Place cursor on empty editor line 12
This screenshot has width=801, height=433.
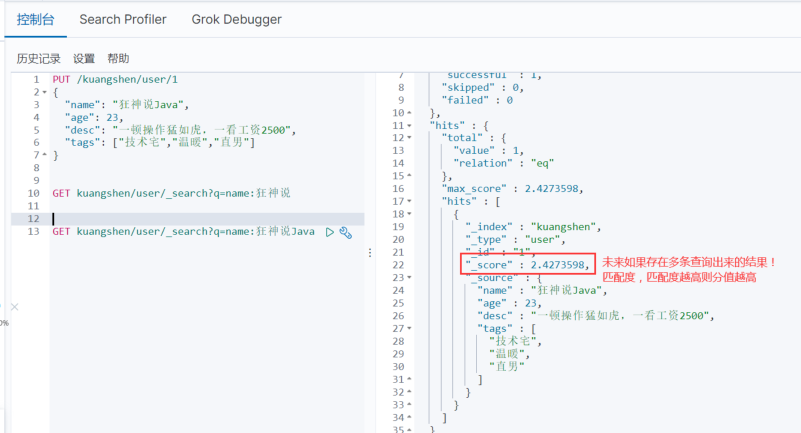click(200, 219)
